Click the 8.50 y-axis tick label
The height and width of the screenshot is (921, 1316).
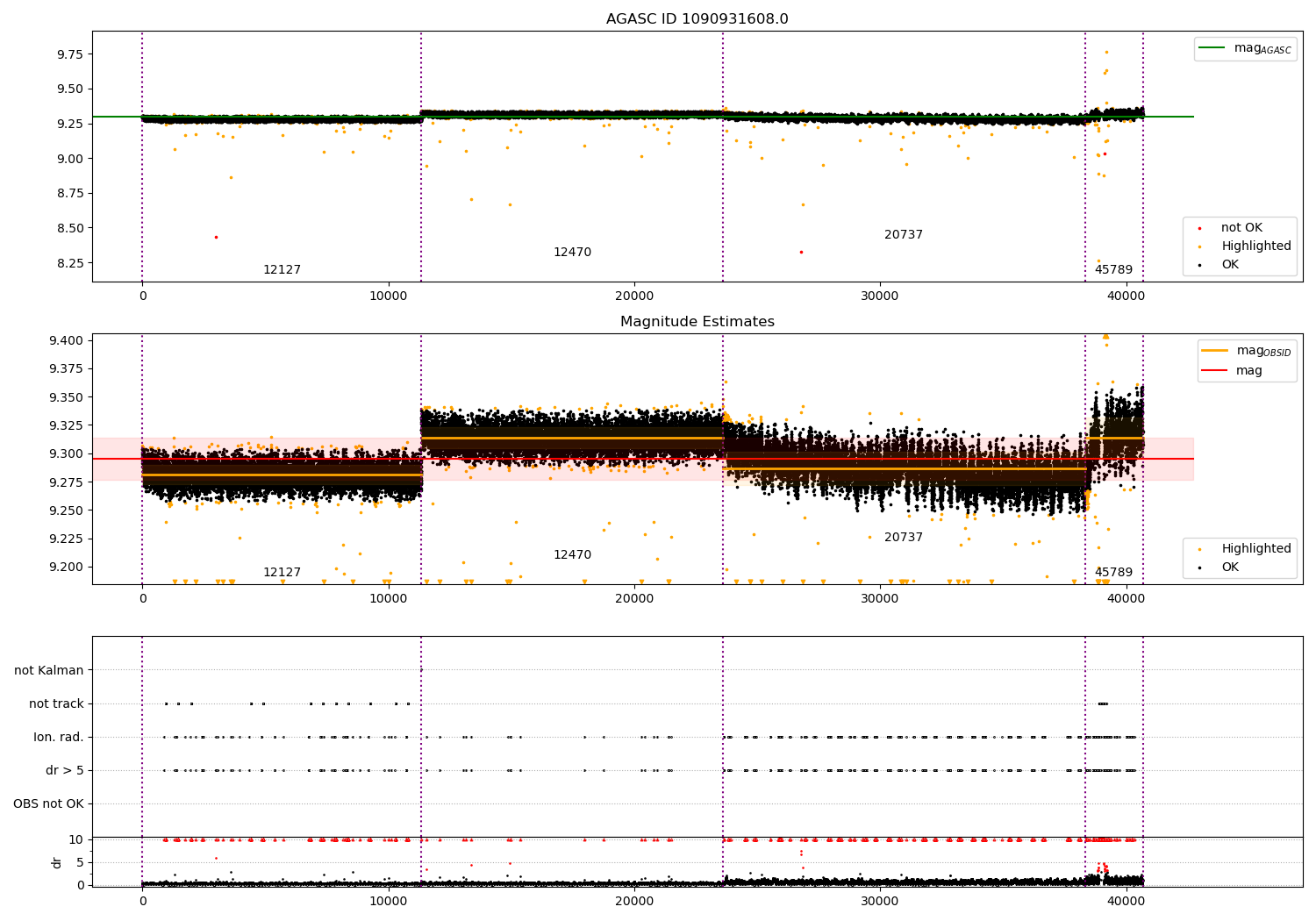coord(70,228)
